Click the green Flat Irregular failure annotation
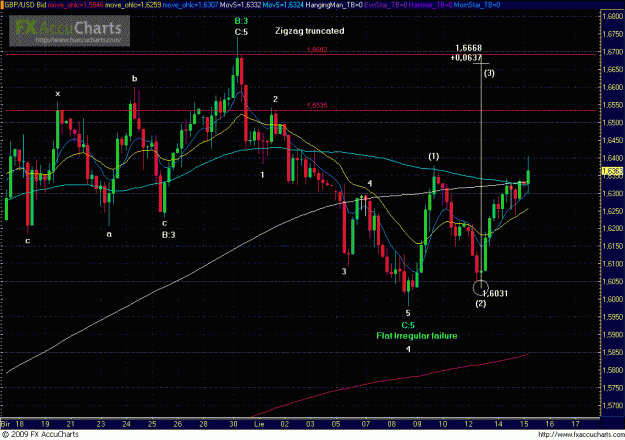The width and height of the screenshot is (625, 440). click(x=417, y=336)
